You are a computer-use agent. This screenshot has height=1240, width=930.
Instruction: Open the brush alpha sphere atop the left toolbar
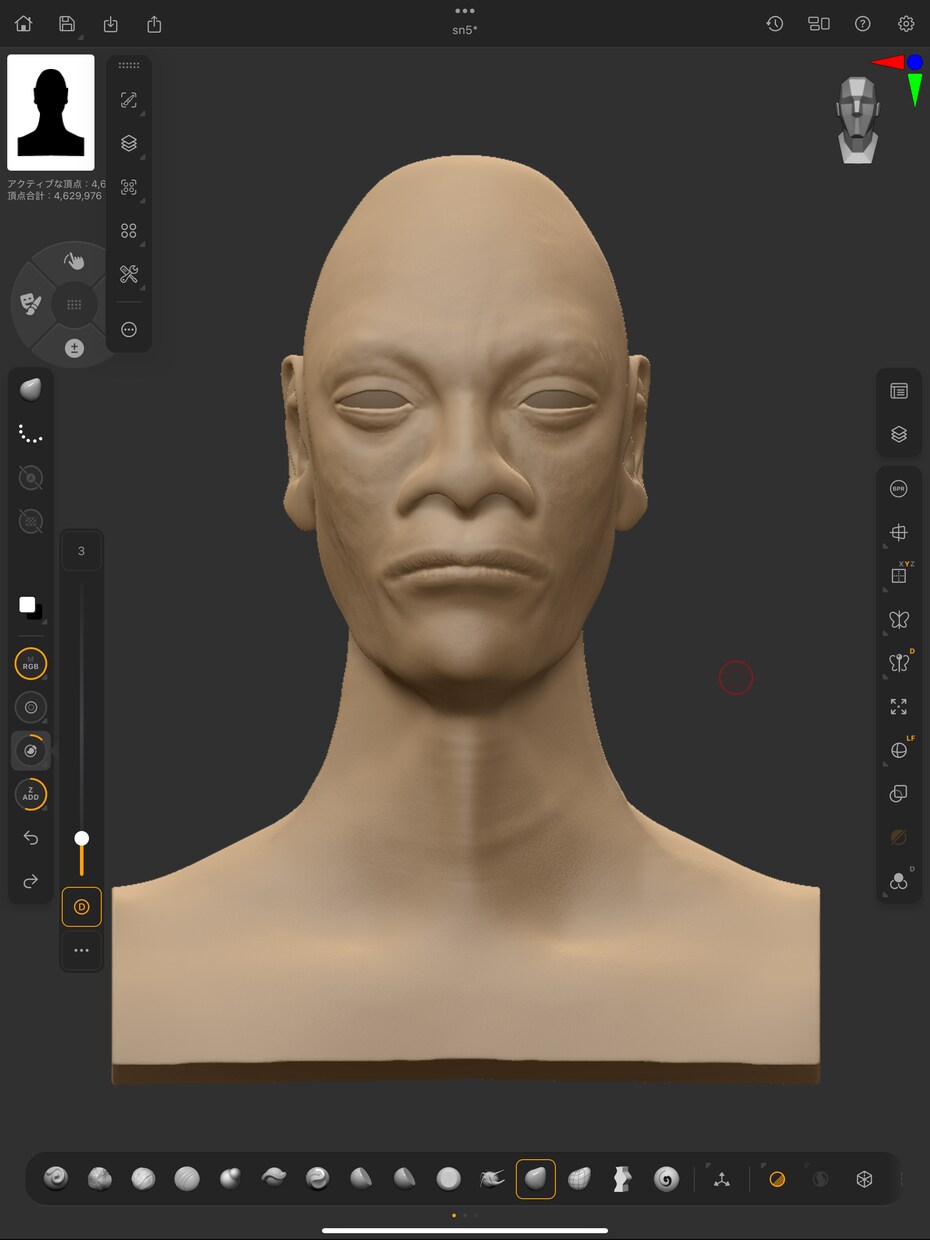point(28,388)
